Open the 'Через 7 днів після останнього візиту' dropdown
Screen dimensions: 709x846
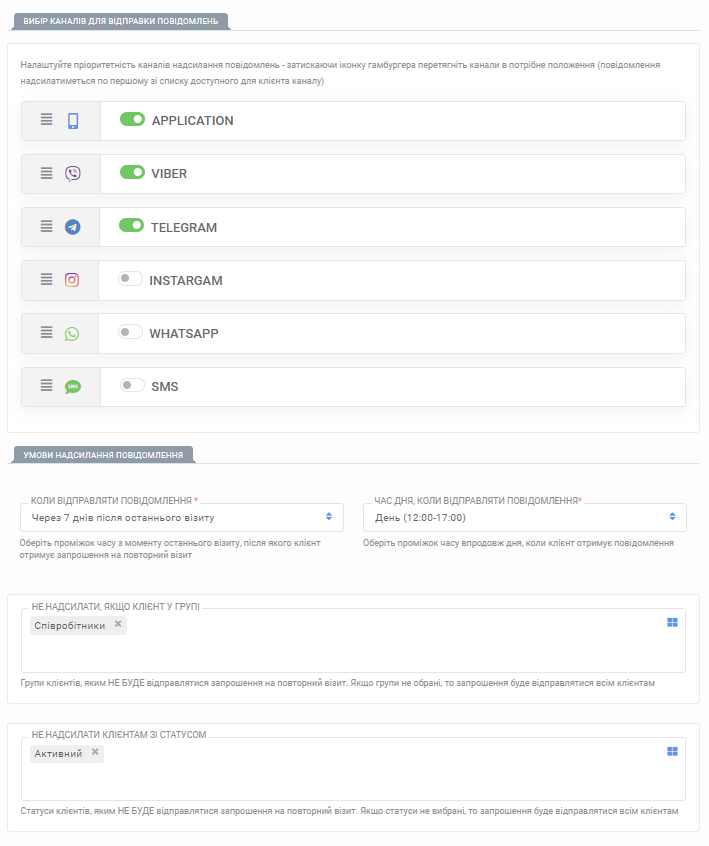pyautogui.click(x=182, y=517)
